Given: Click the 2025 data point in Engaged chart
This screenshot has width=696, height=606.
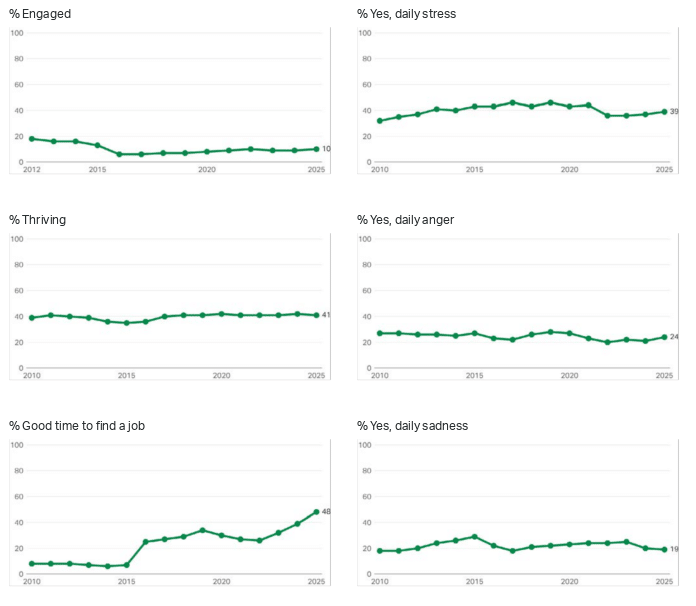Looking at the screenshot, I should (x=316, y=149).
